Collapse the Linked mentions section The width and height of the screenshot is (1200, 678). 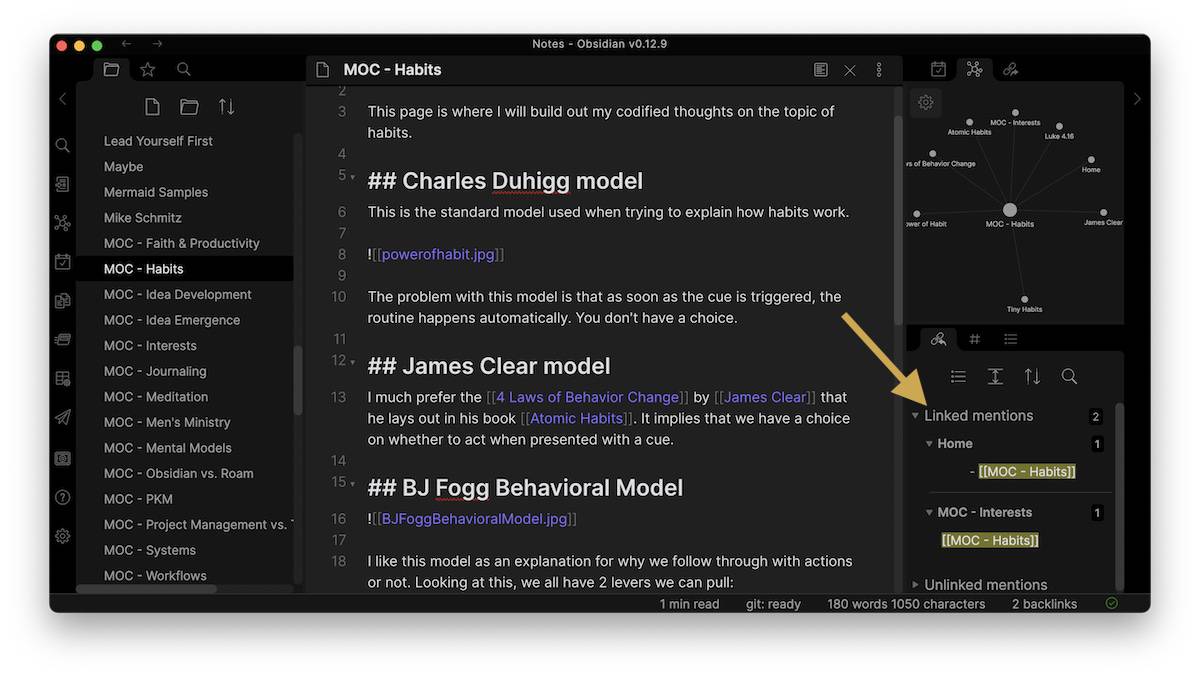[x=914, y=415]
